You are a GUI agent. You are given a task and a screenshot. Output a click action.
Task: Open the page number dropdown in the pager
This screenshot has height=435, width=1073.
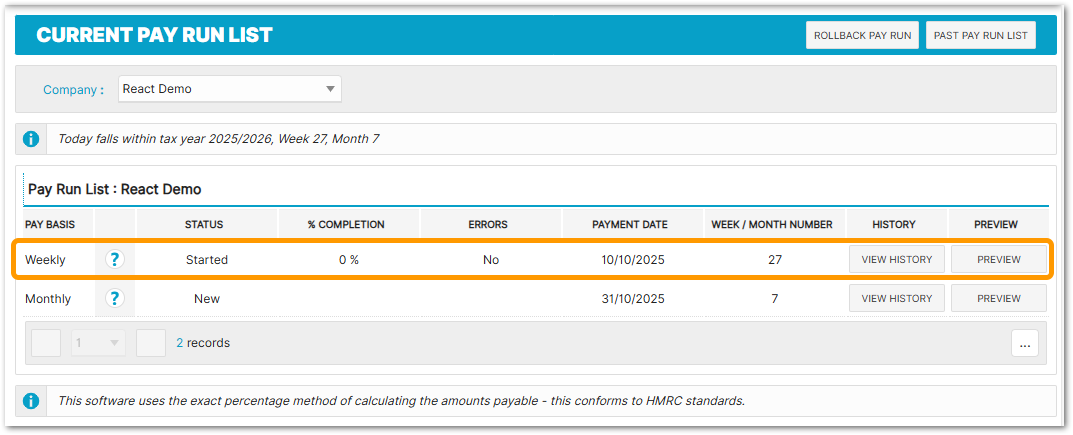[x=98, y=343]
